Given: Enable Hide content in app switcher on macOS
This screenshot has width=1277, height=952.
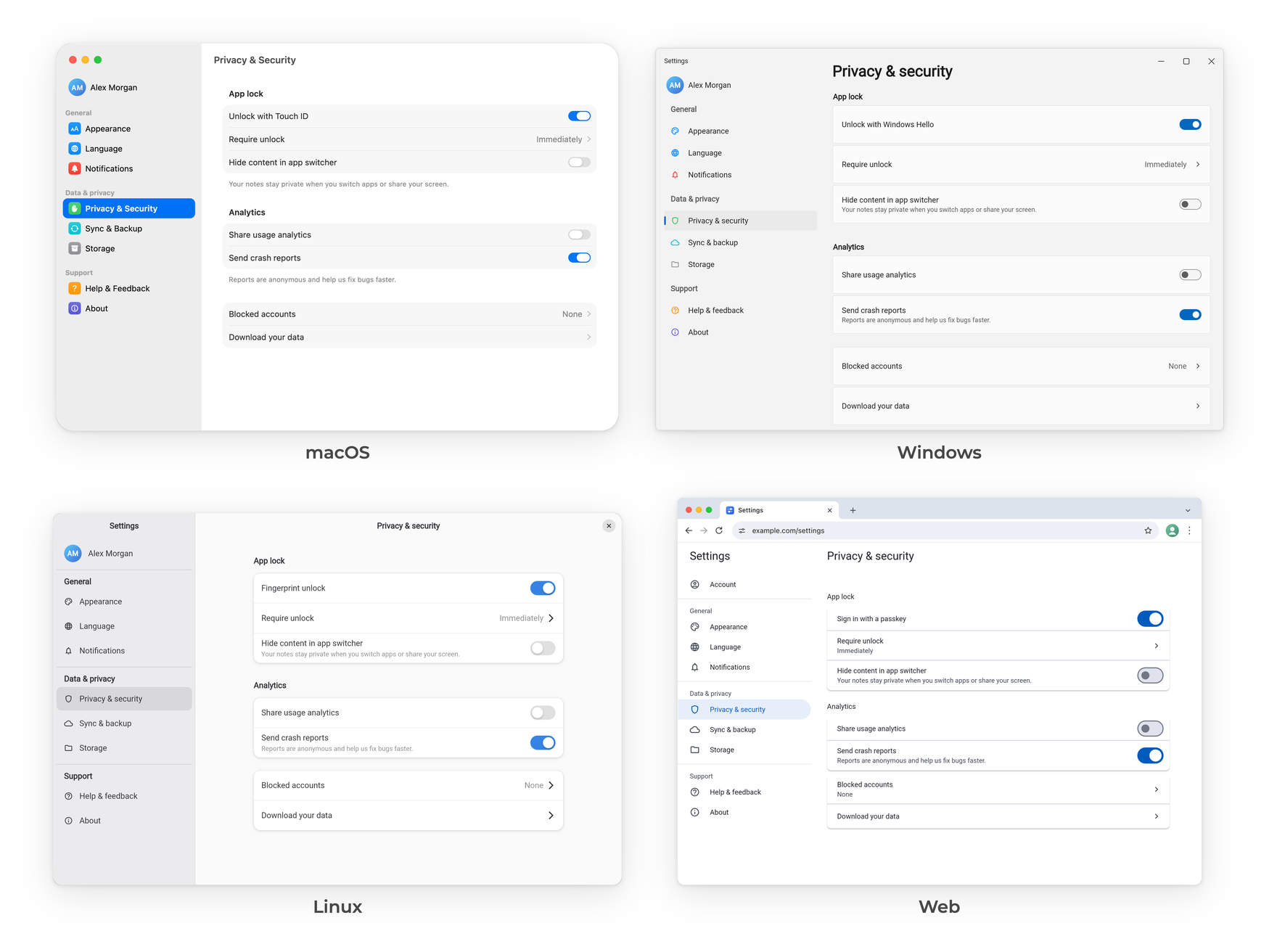Looking at the screenshot, I should [579, 162].
